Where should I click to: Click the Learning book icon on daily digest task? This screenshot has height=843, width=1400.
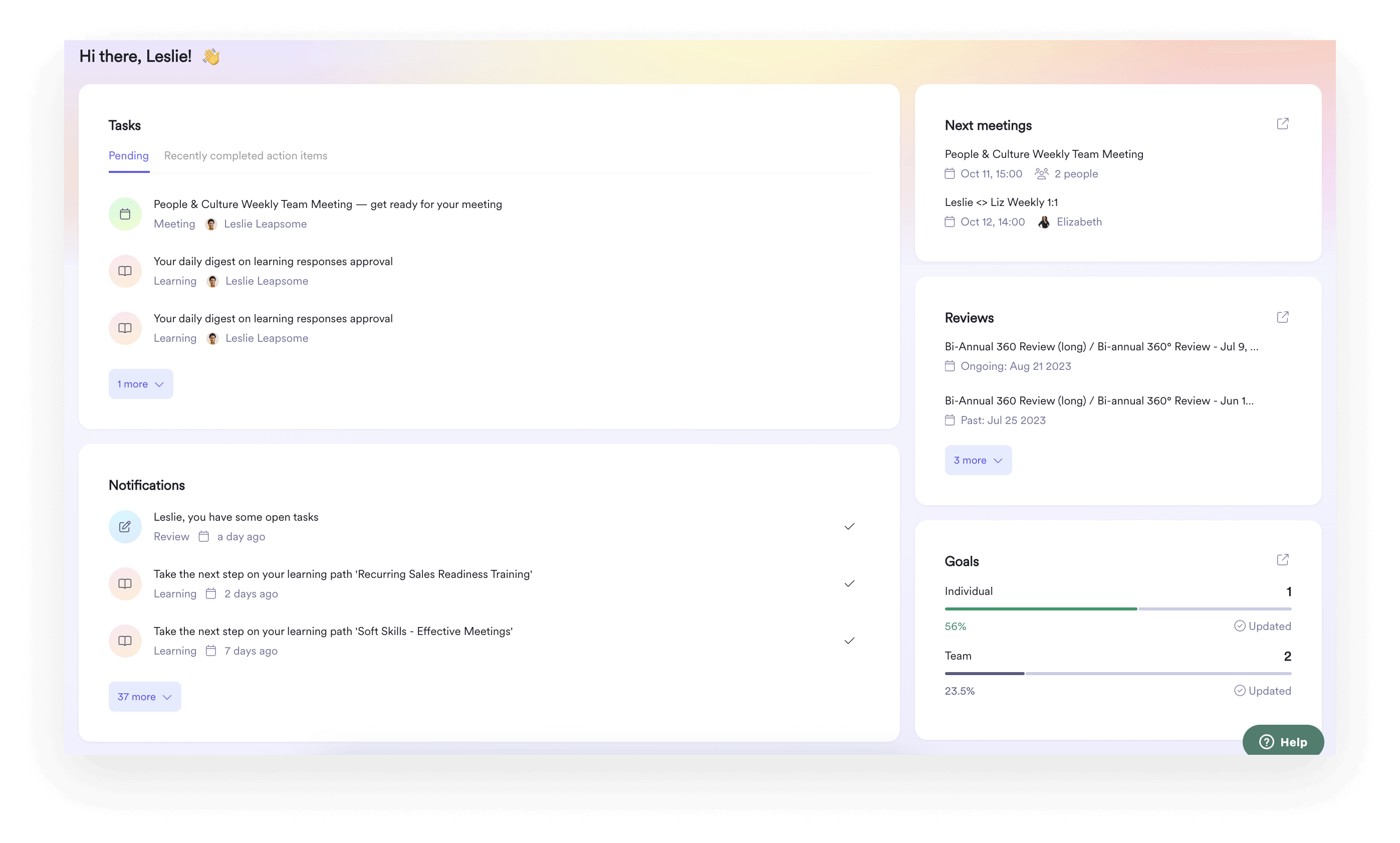click(x=125, y=271)
